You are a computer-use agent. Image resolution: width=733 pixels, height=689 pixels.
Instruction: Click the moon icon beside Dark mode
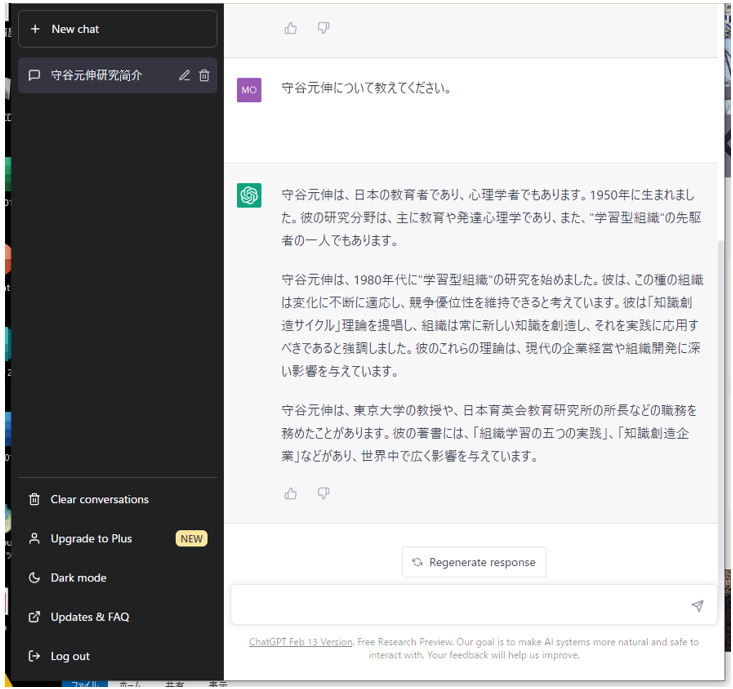(35, 578)
